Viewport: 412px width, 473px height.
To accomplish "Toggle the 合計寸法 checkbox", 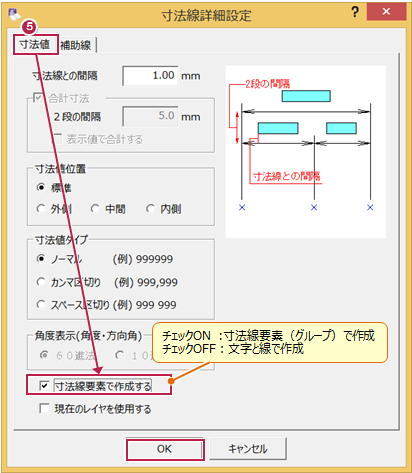I will click(x=38, y=98).
